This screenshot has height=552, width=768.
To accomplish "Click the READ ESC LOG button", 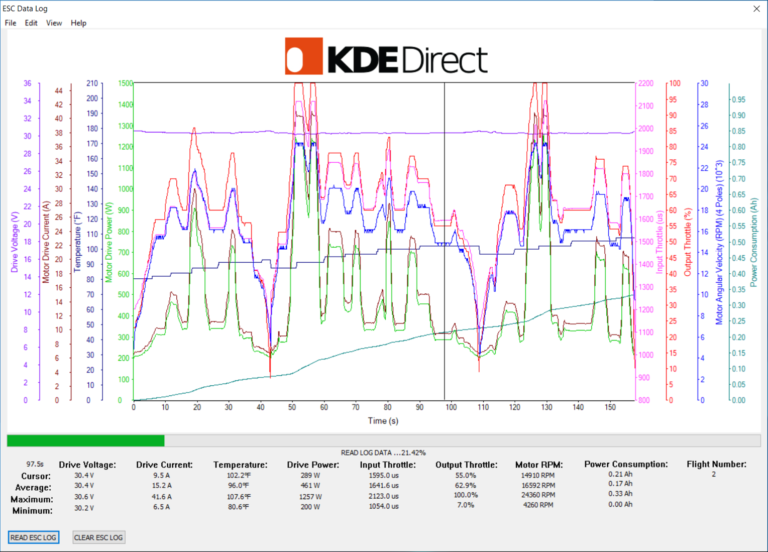I will [x=34, y=537].
